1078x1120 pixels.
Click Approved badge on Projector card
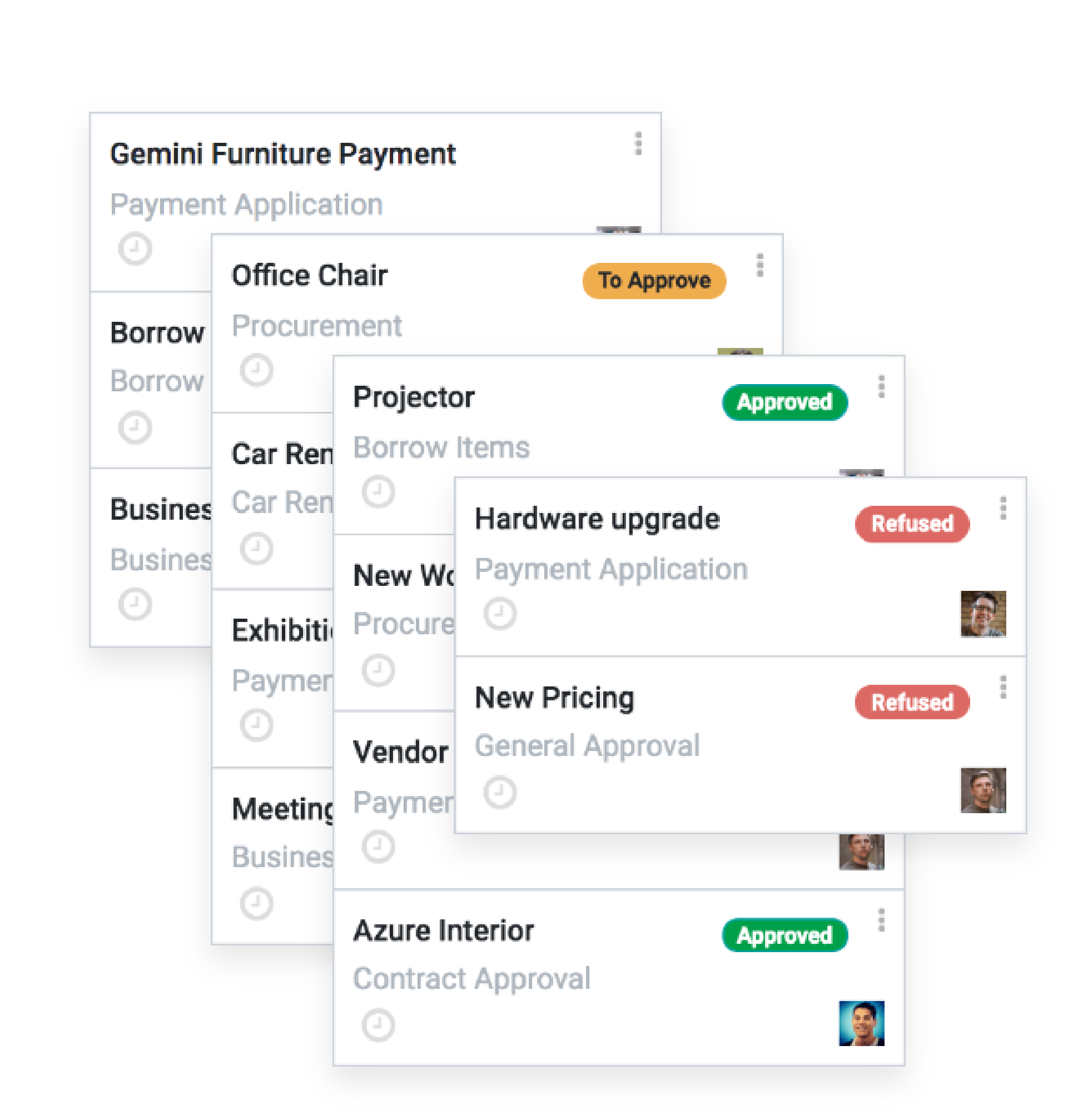[785, 402]
